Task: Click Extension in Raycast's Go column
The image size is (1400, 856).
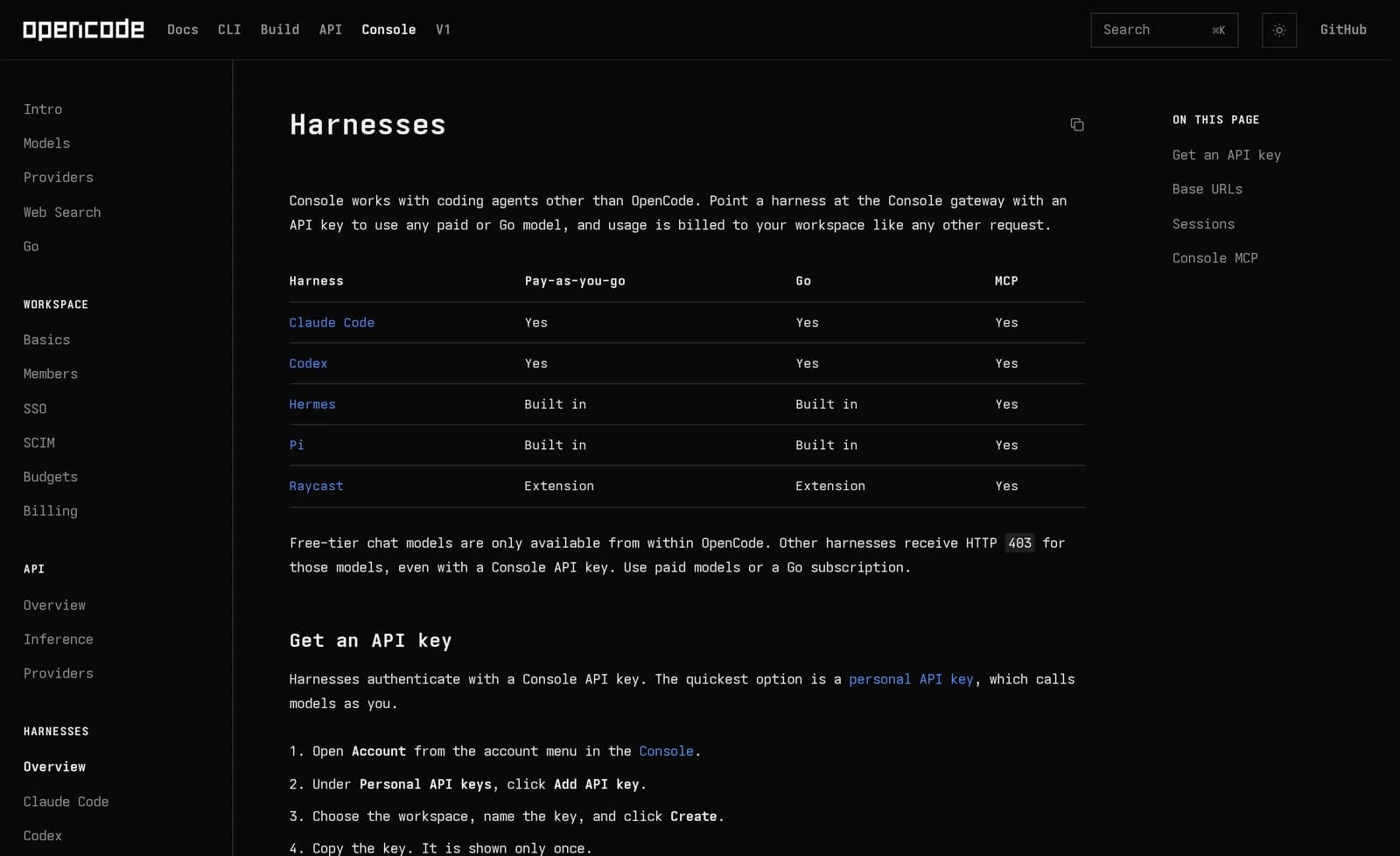Action: (x=830, y=486)
